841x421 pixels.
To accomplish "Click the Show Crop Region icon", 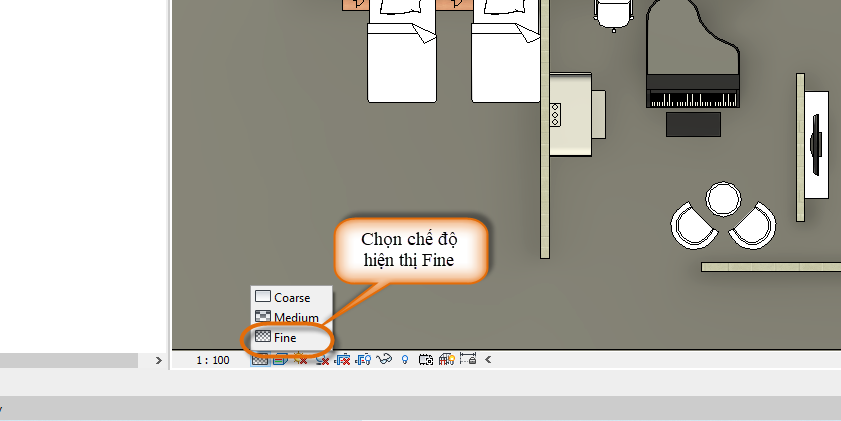I will [363, 360].
